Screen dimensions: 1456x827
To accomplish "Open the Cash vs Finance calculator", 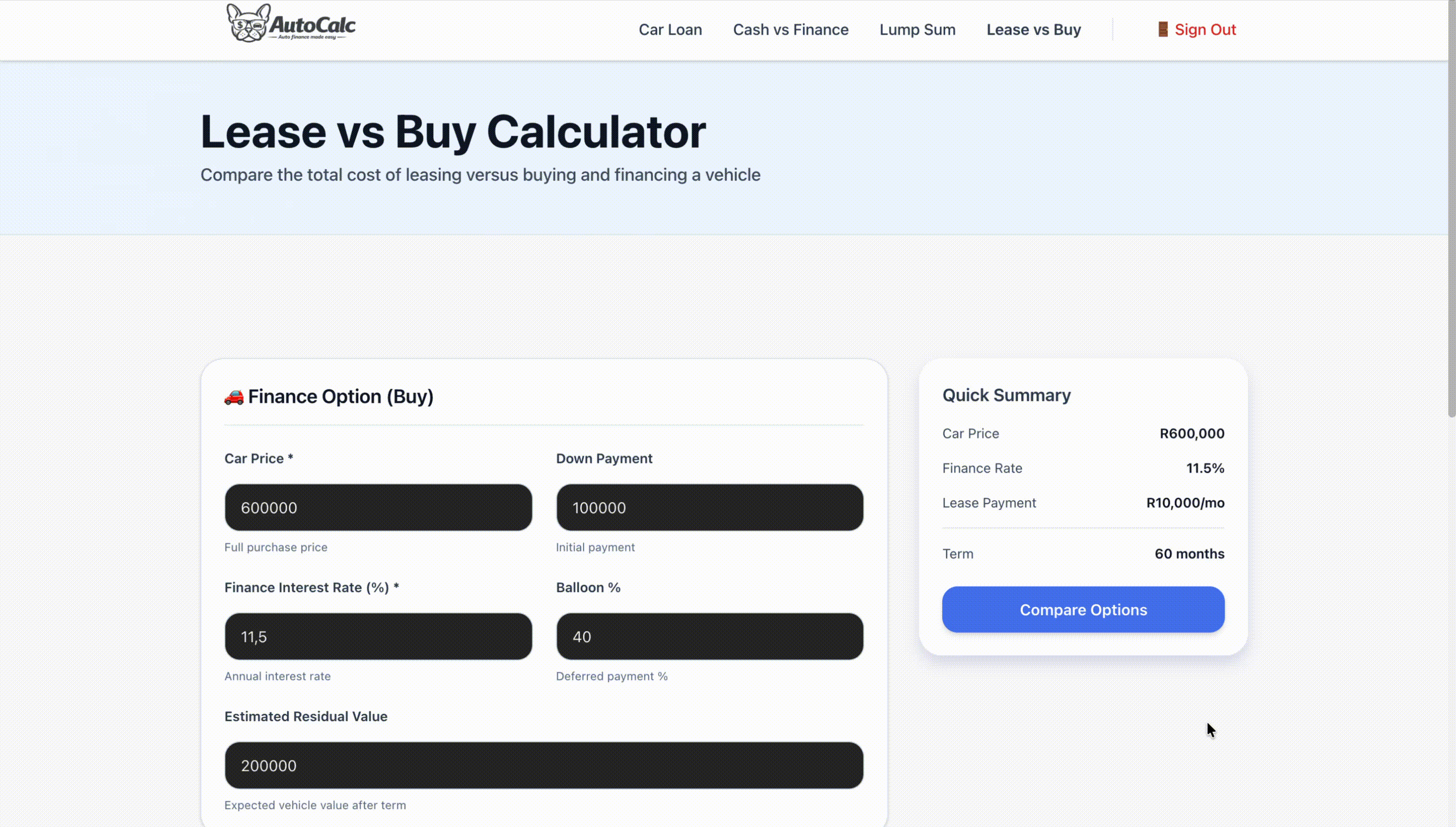I will pyautogui.click(x=791, y=29).
